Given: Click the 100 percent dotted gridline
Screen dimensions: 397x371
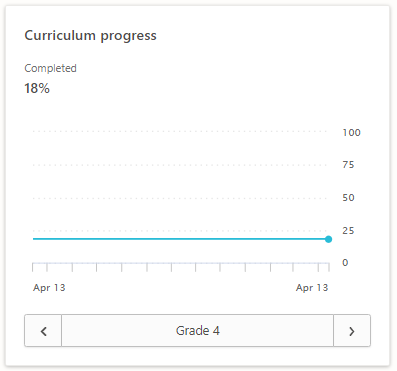Looking at the screenshot, I should pyautogui.click(x=180, y=131).
